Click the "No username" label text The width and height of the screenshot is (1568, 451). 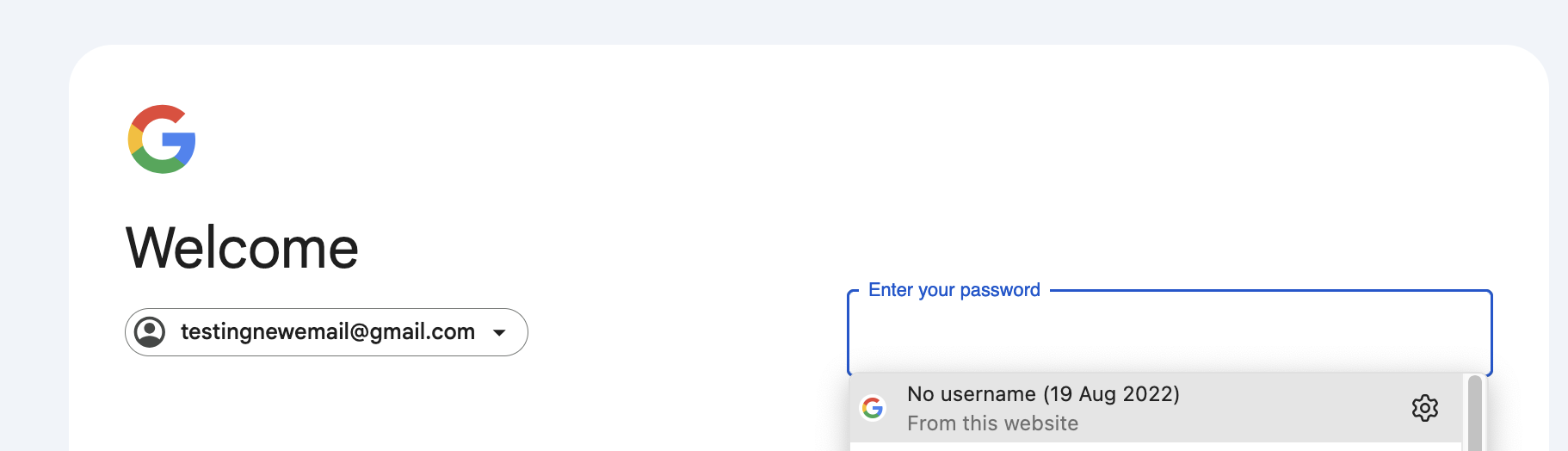[x=972, y=394]
